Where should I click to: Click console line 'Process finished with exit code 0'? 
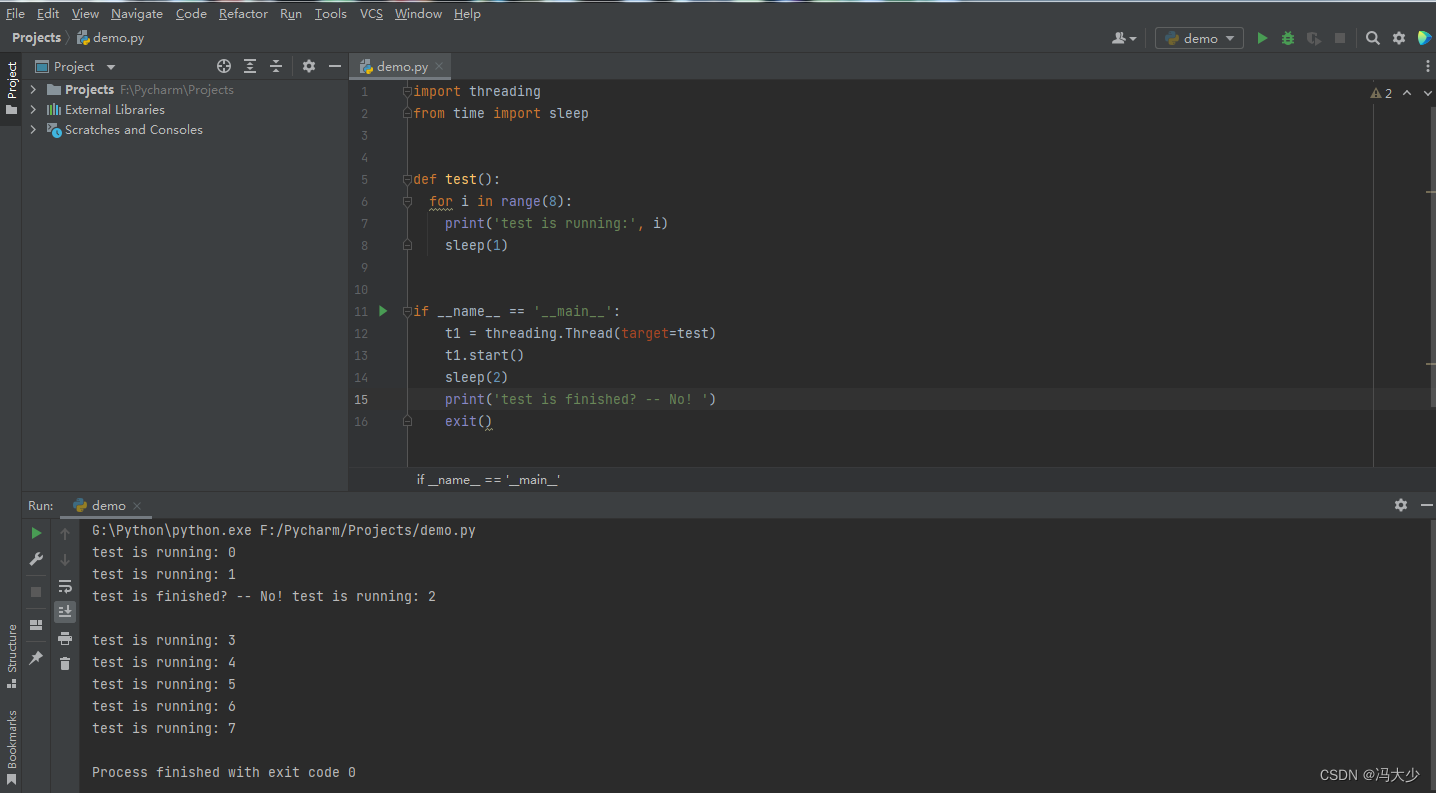pos(224,772)
